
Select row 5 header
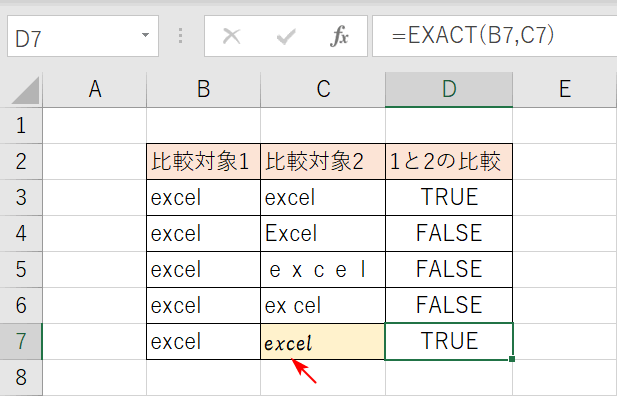pos(21,270)
